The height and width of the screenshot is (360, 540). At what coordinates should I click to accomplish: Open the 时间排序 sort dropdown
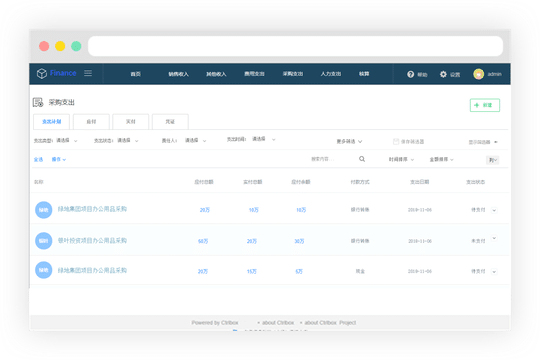pyautogui.click(x=401, y=160)
